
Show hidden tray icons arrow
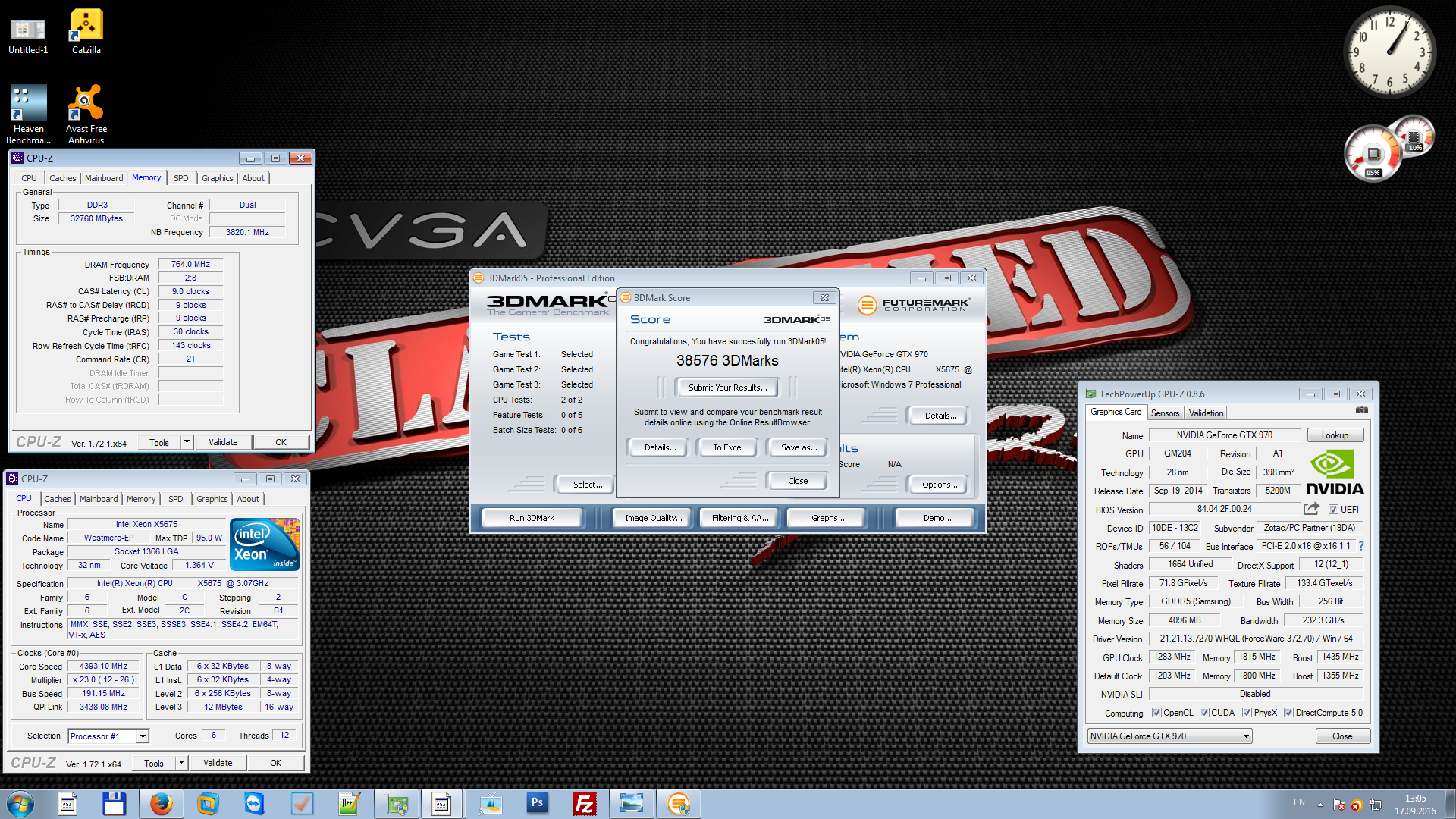click(x=1320, y=805)
